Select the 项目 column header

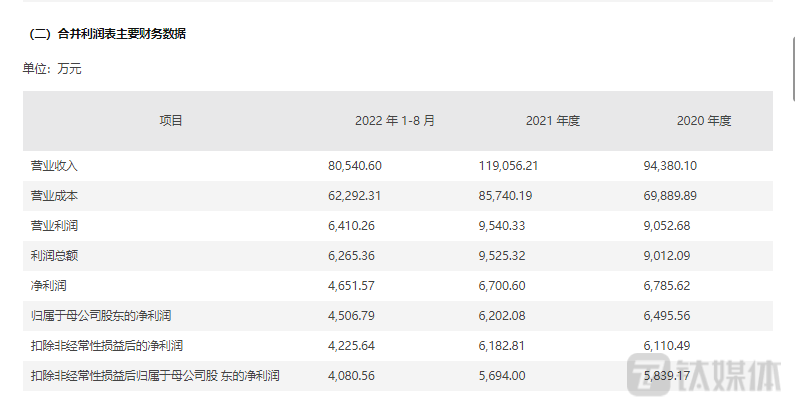pyautogui.click(x=171, y=121)
